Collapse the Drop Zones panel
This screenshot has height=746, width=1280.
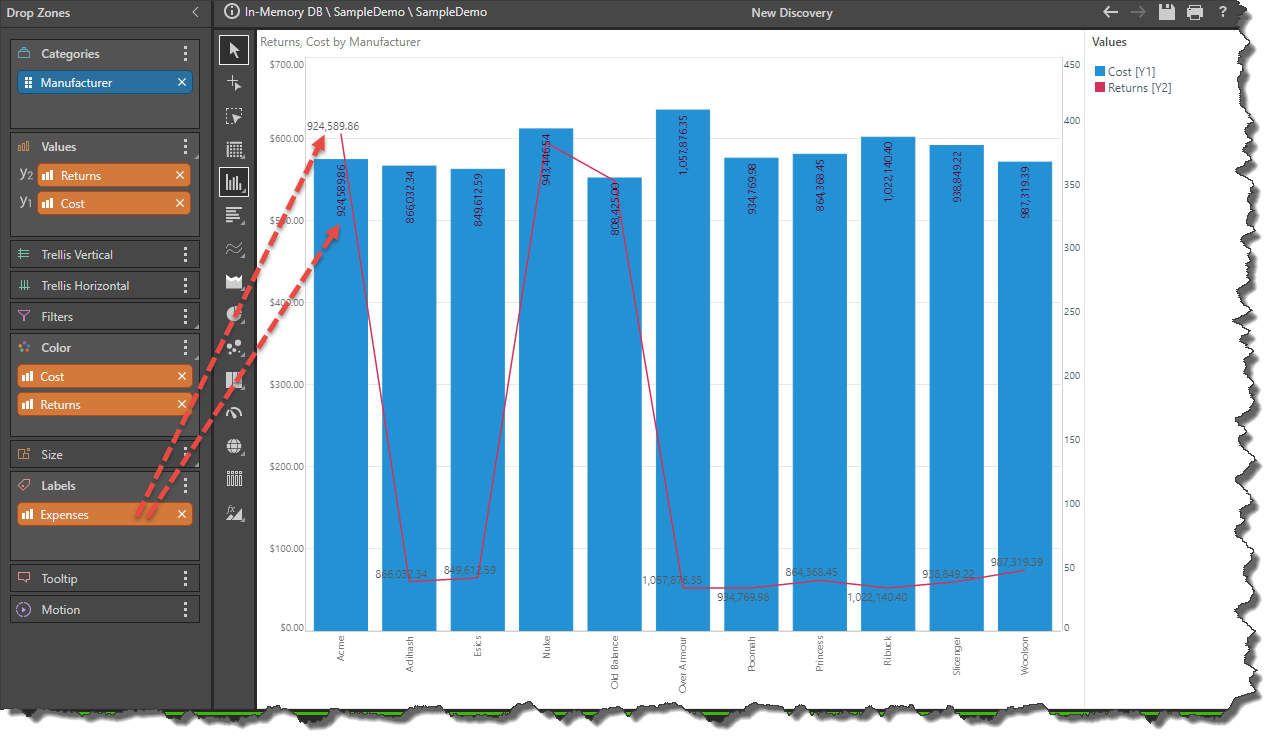(x=196, y=12)
